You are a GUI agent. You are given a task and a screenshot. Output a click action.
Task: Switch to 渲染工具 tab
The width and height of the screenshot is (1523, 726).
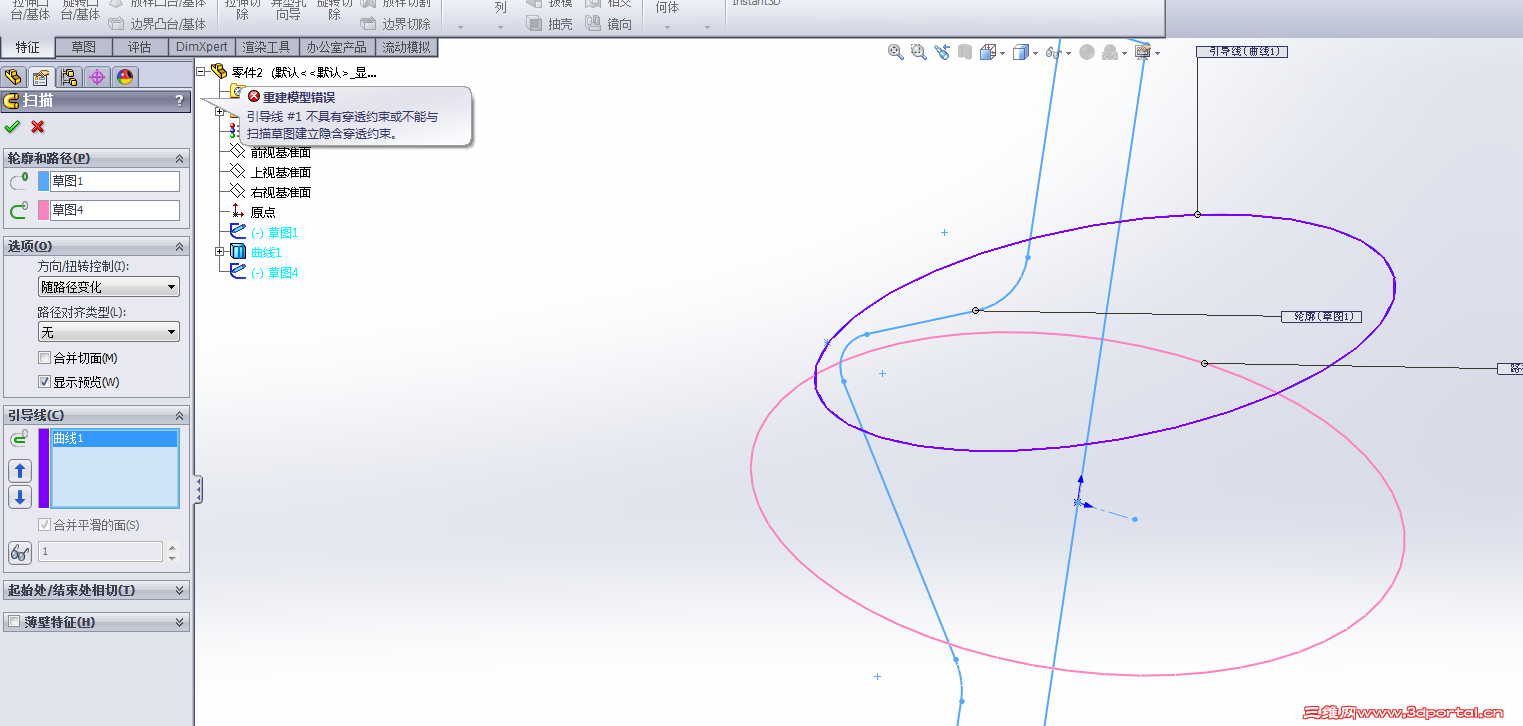(x=267, y=47)
